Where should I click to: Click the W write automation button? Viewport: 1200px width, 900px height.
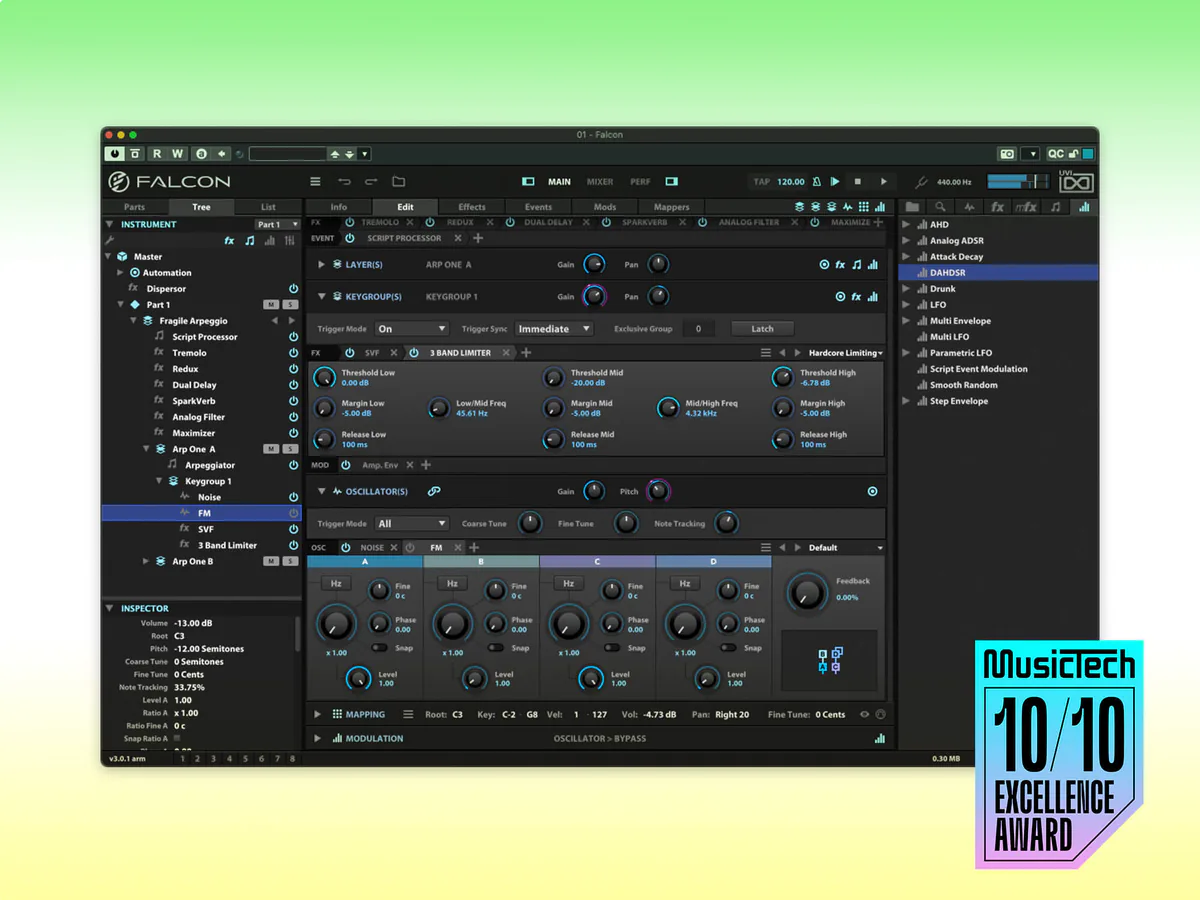[x=177, y=154]
